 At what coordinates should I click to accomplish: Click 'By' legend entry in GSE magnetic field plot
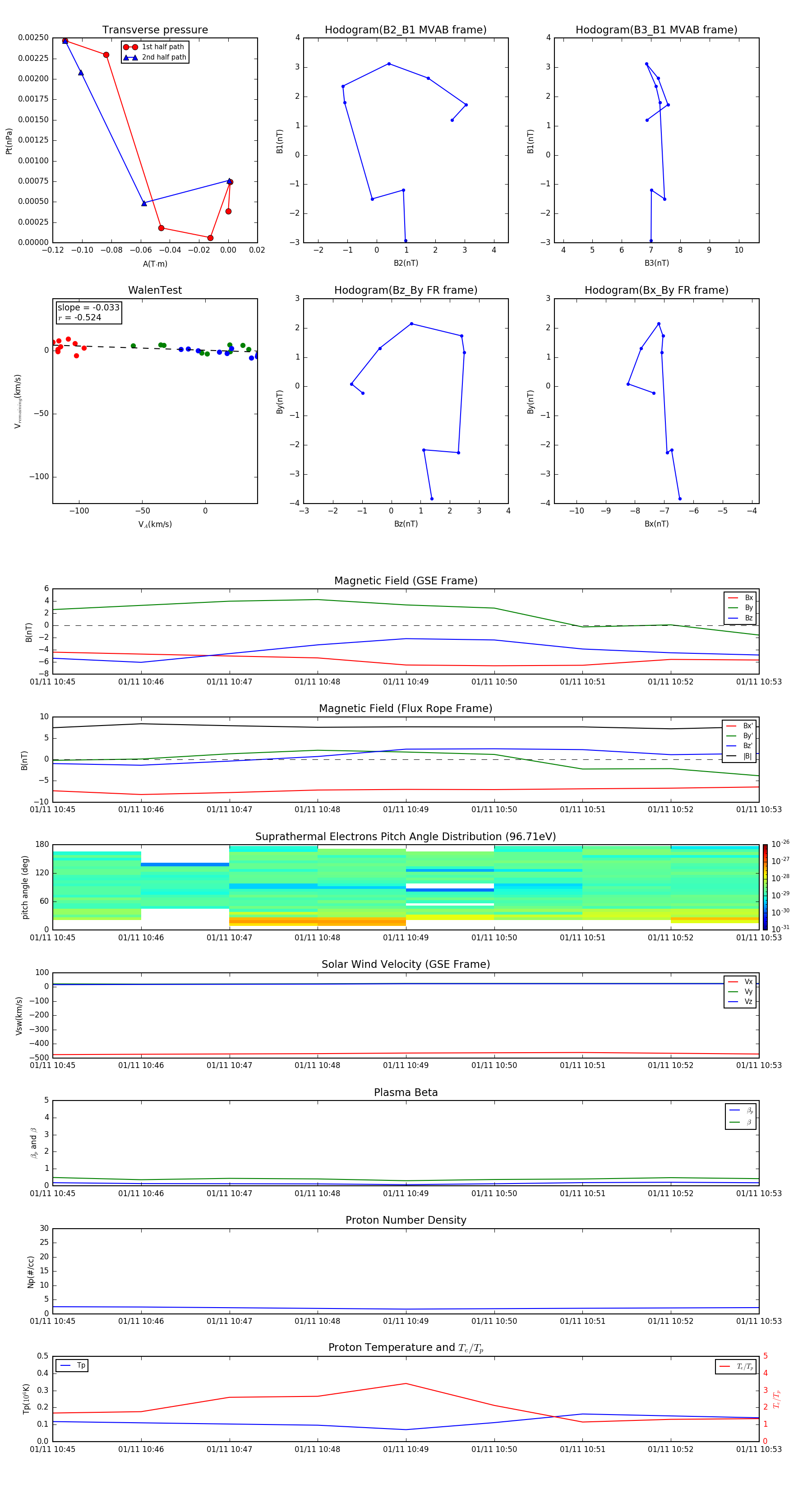740,608
